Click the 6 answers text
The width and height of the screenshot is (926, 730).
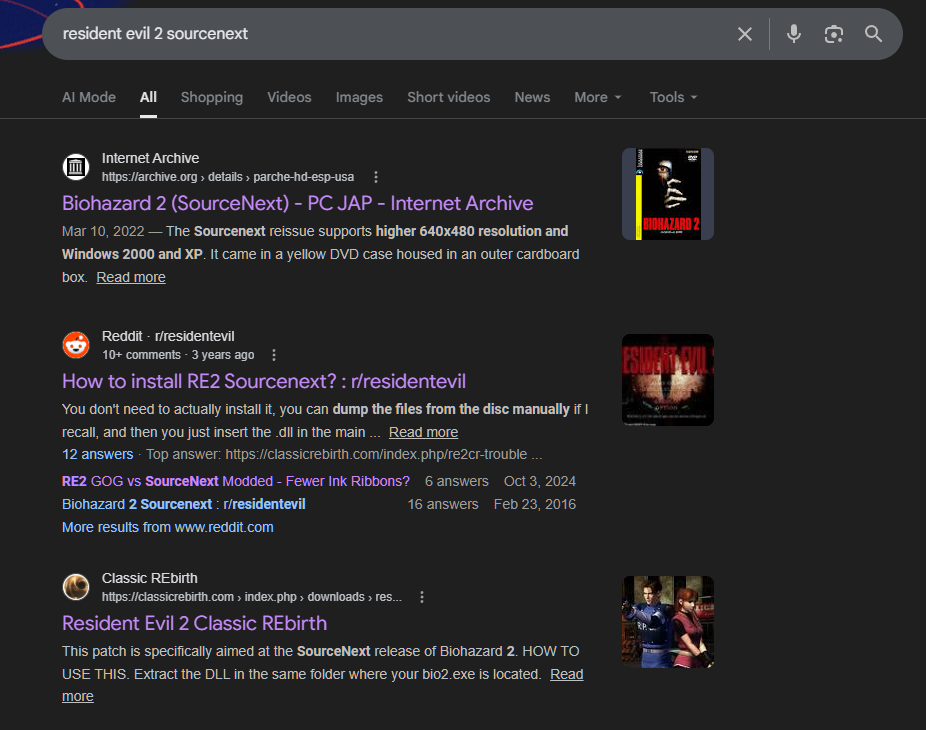click(x=457, y=481)
